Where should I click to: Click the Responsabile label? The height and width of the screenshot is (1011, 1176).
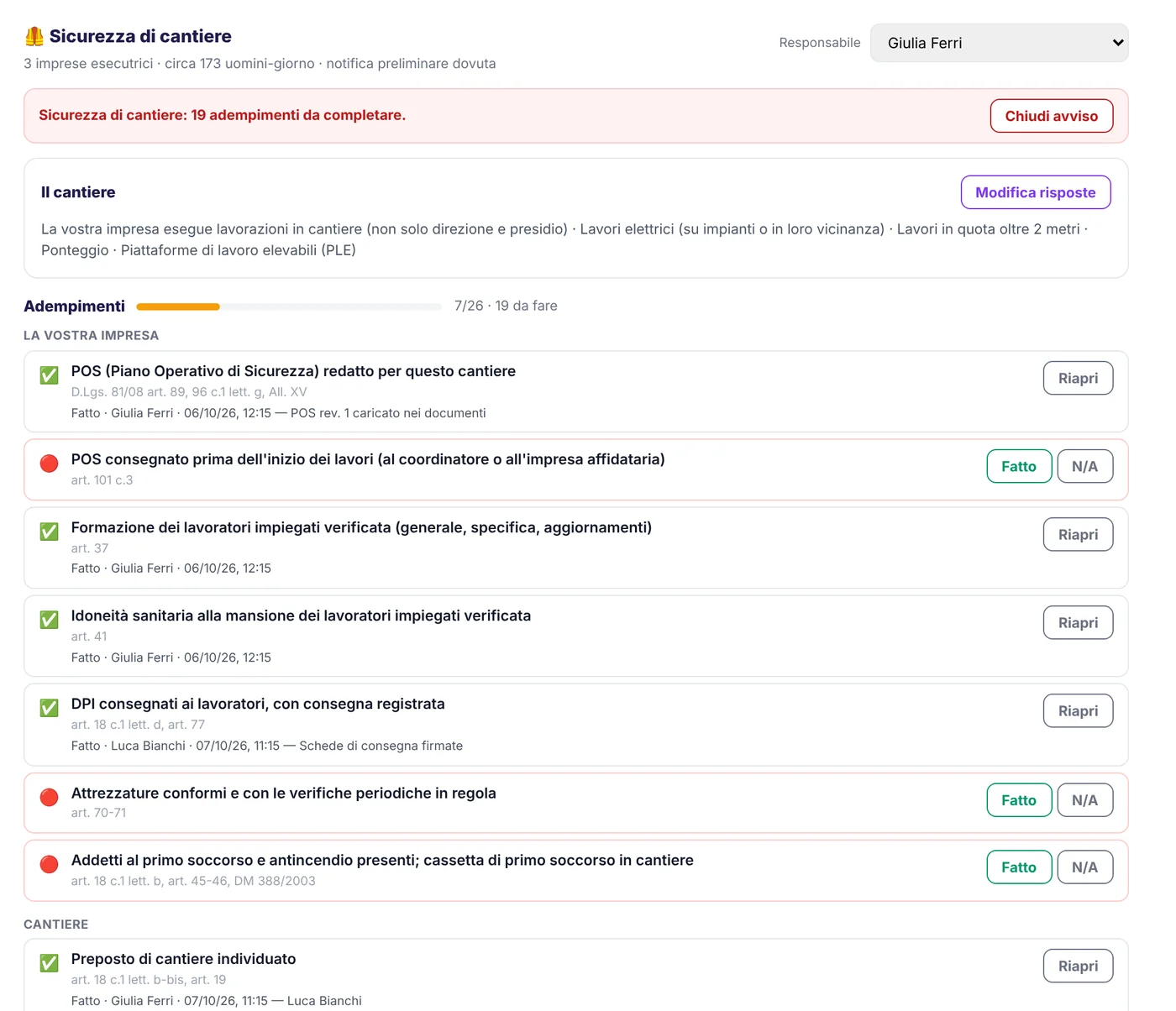(x=820, y=43)
